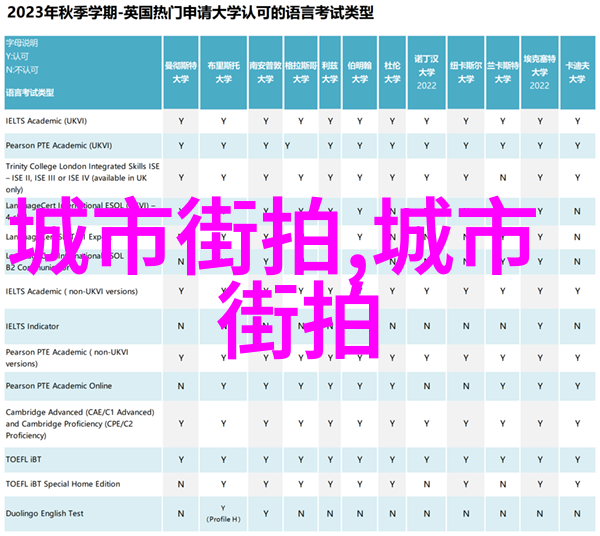Click N for Duolingo under 埃克塞特大学

coord(540,513)
